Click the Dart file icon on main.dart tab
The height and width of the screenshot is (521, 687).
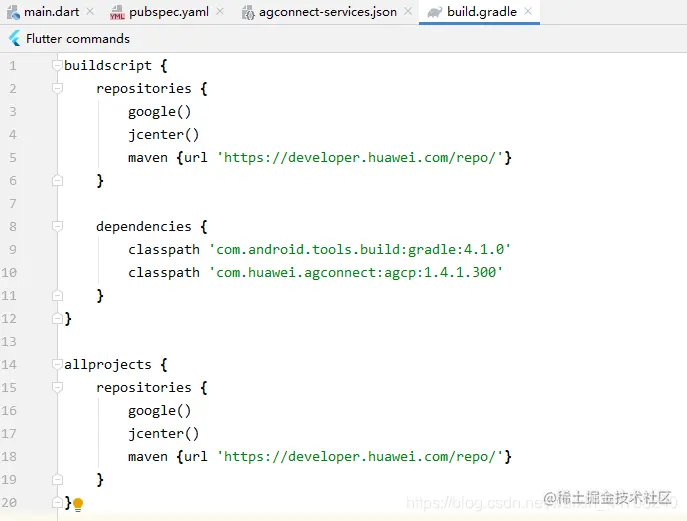pyautogui.click(x=13, y=12)
